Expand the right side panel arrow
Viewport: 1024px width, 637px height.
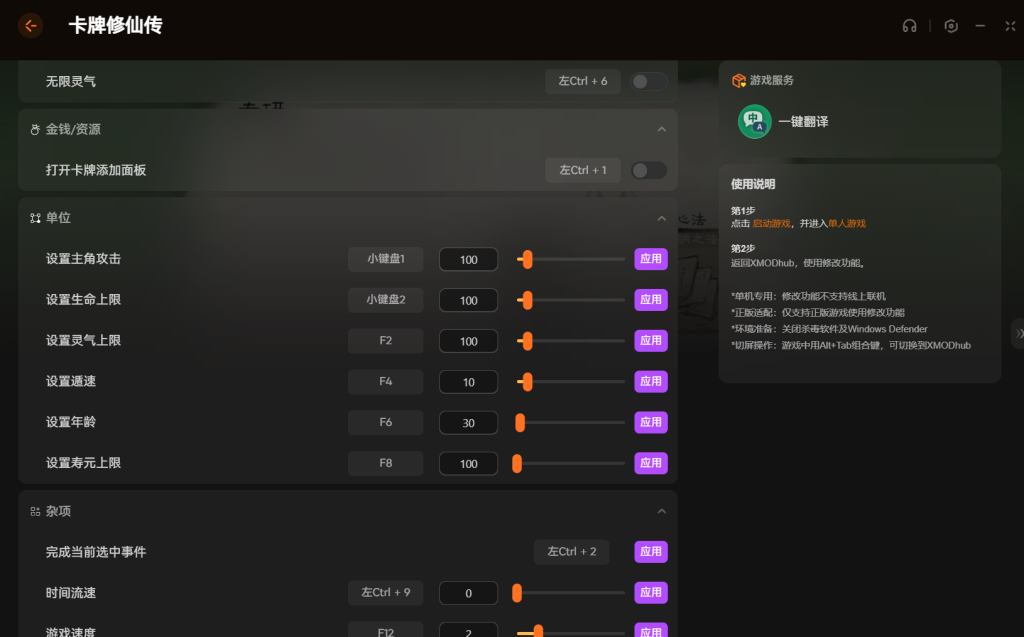(1017, 333)
